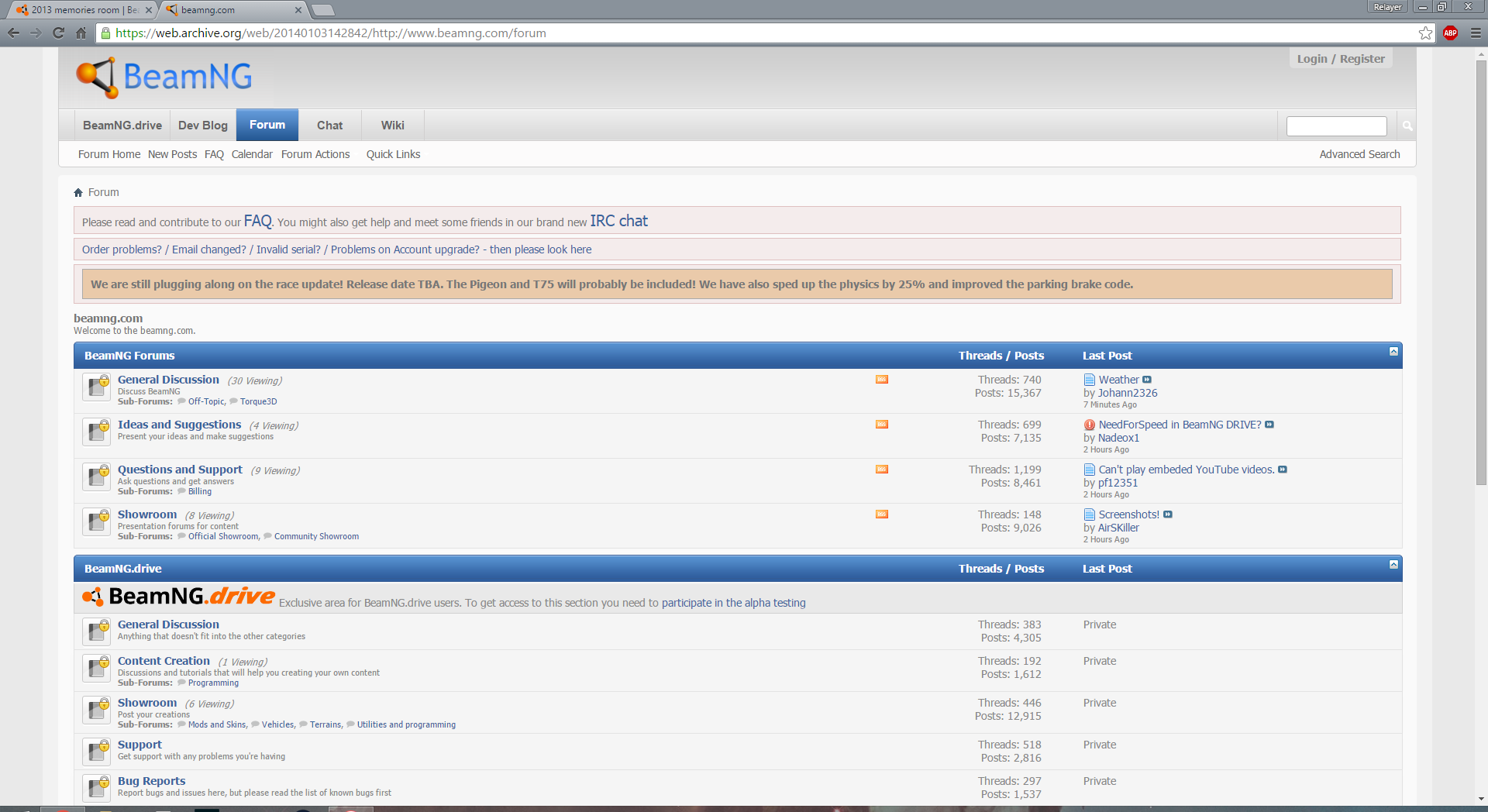Open the order problems help link
The height and width of the screenshot is (812, 1488).
tap(336, 249)
